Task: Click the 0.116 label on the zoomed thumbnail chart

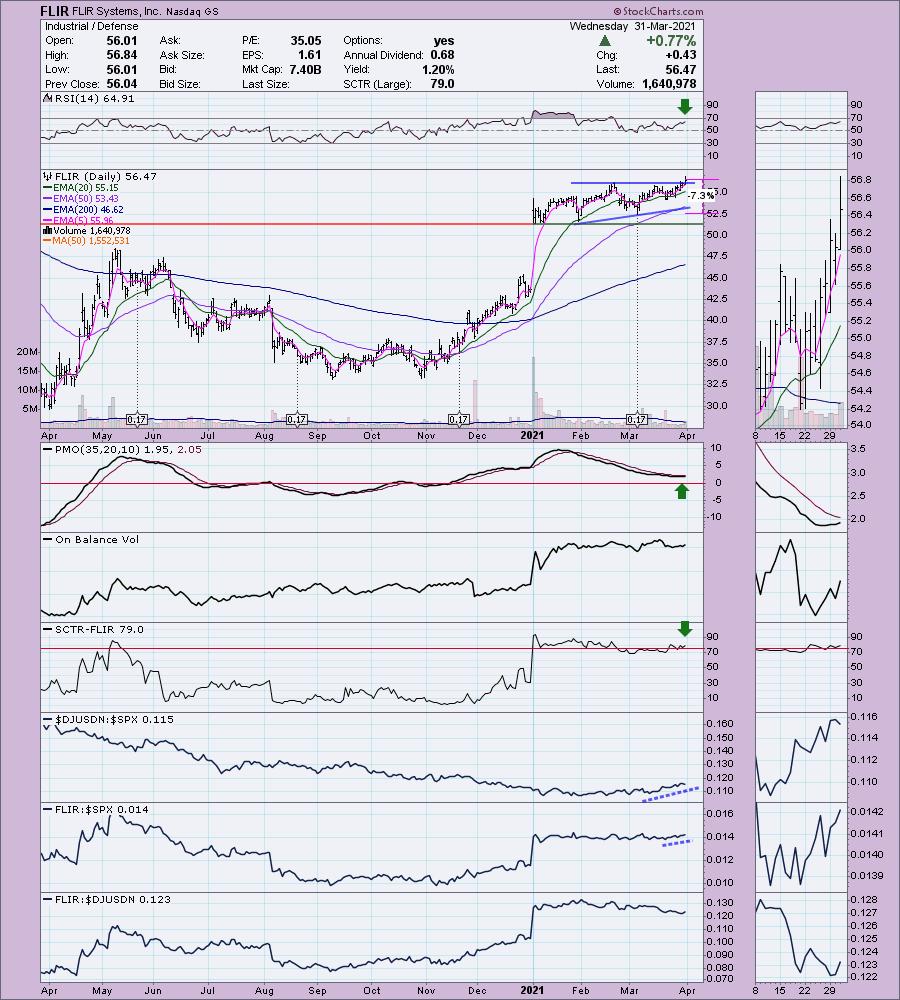Action: pos(864,716)
